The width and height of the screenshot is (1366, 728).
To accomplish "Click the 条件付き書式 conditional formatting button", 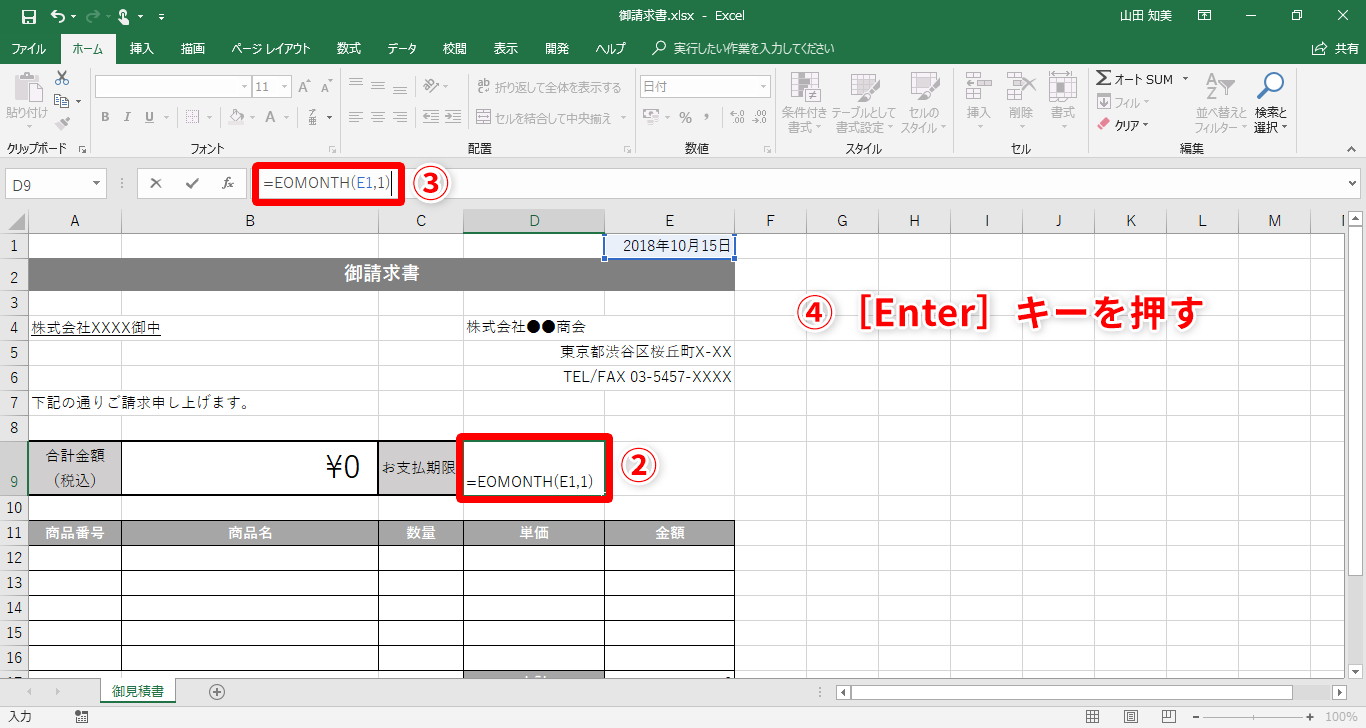I will coord(804,104).
